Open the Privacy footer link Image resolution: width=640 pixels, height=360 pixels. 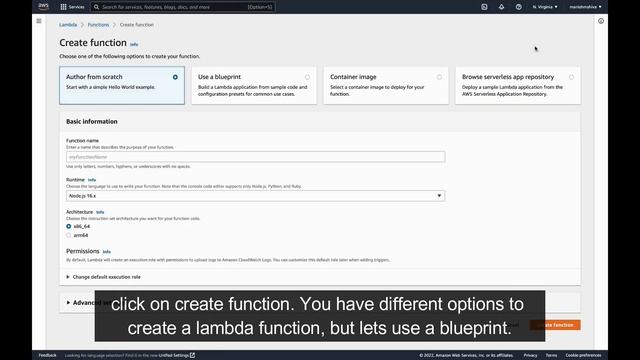pos(530,355)
